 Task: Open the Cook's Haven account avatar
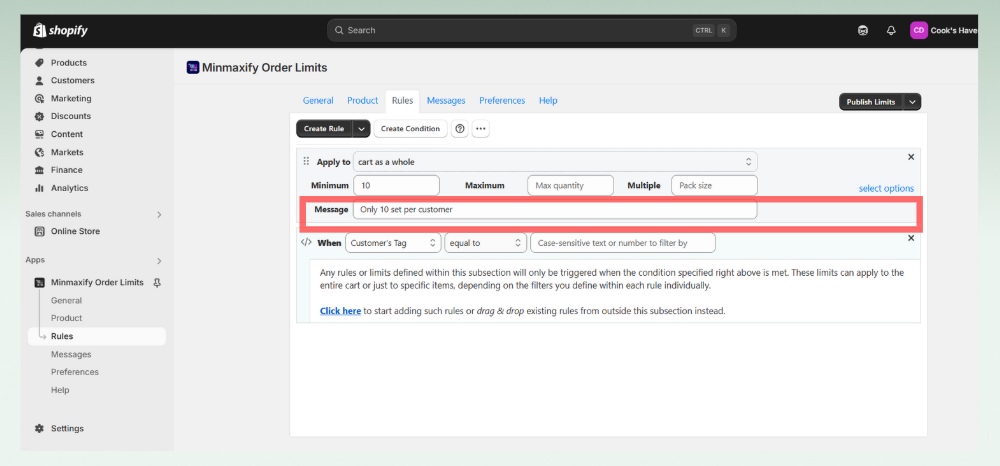coord(918,31)
